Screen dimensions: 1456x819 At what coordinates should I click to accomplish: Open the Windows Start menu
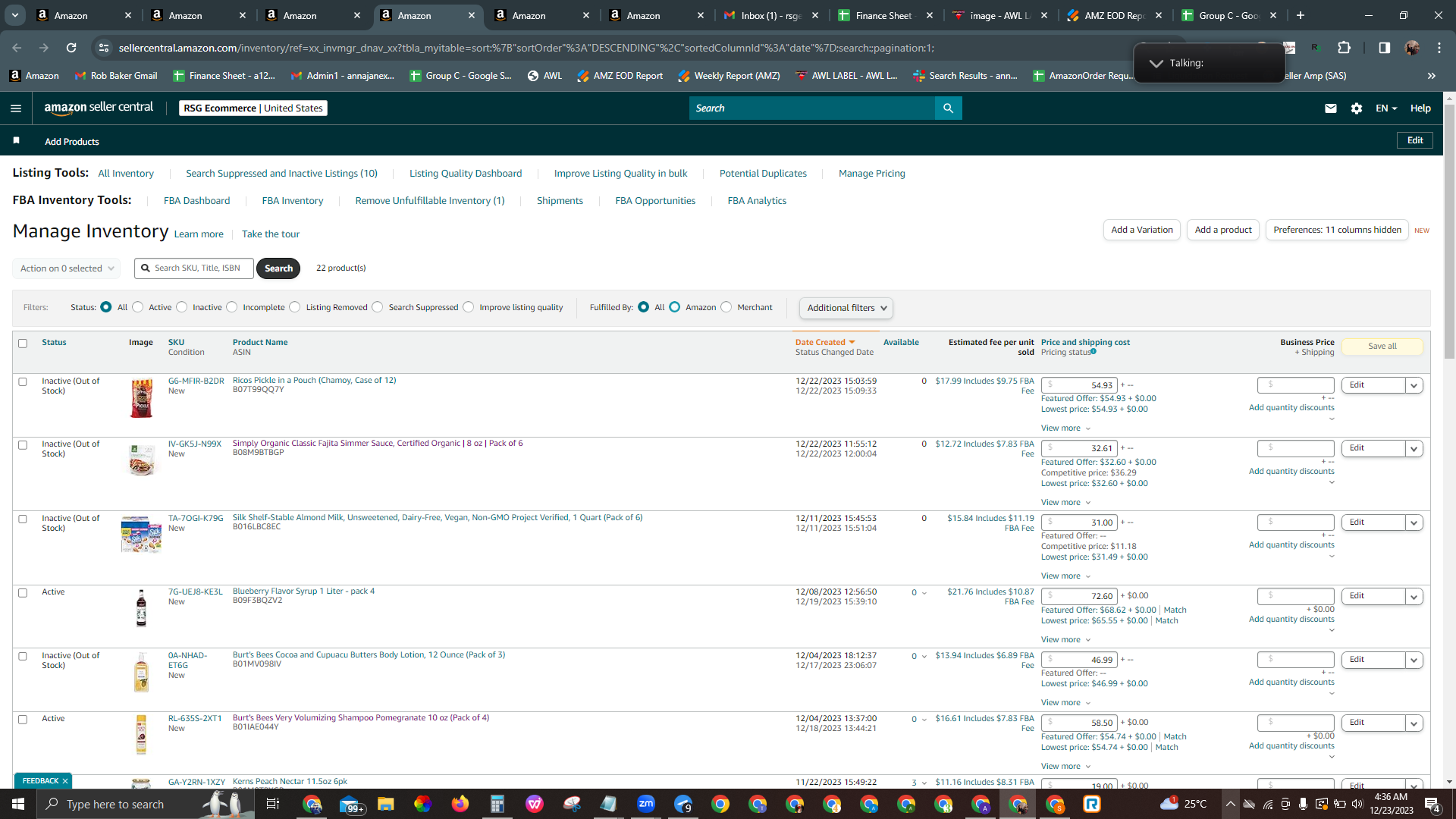(18, 804)
